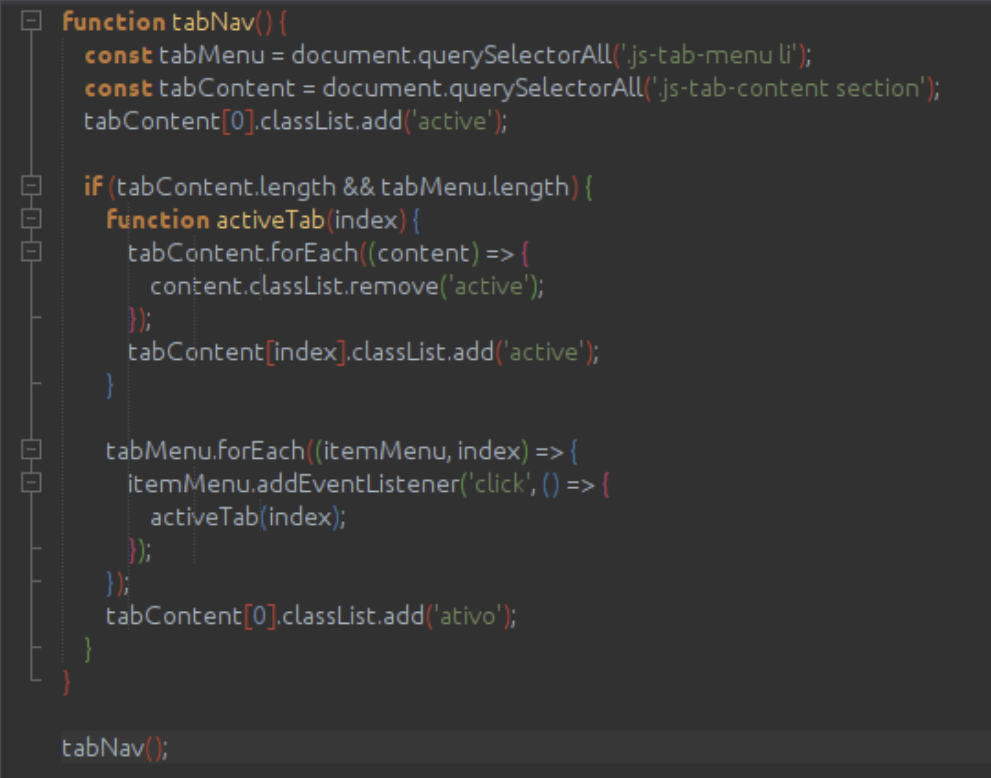Click the index parameter in tabMenu.forEach

[x=489, y=450]
